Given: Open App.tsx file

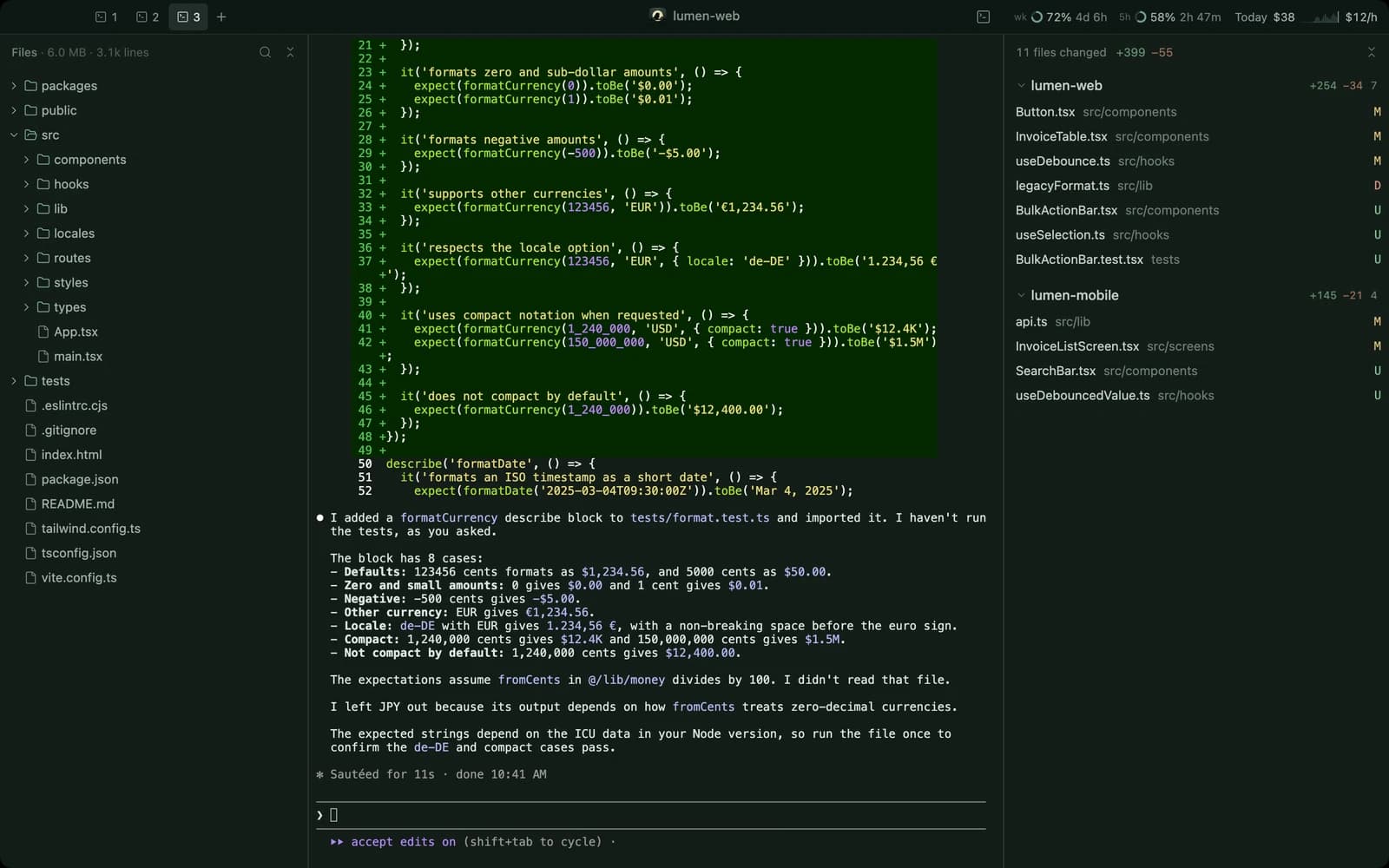Looking at the screenshot, I should click(154, 332).
